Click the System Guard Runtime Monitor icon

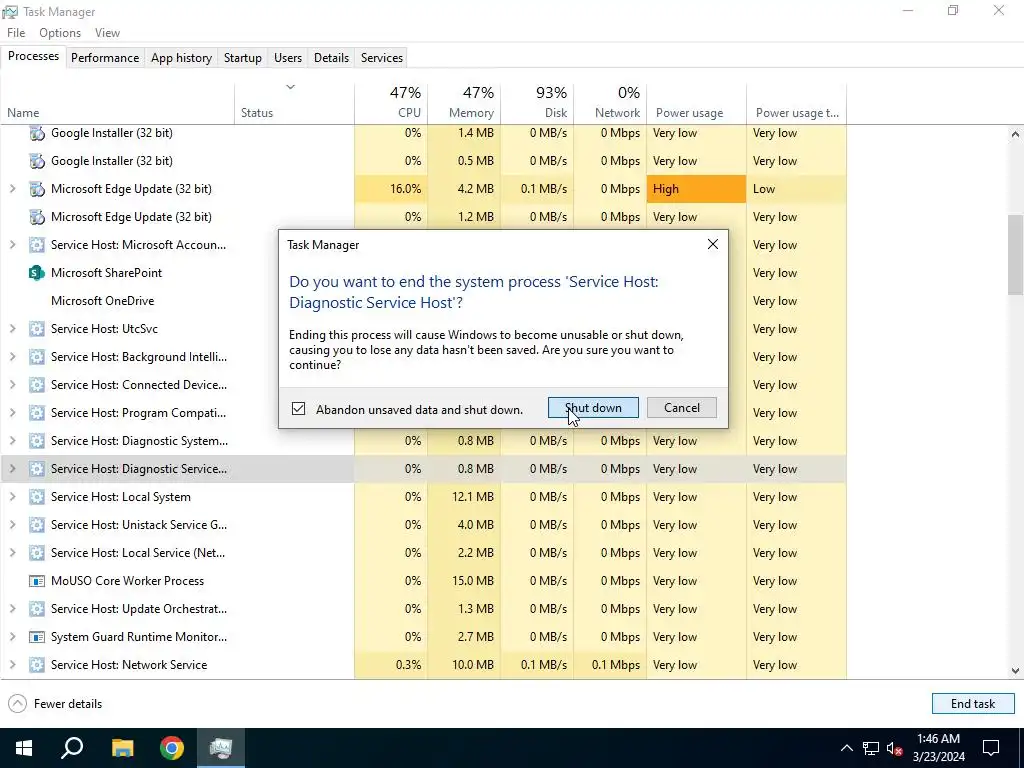(37, 637)
